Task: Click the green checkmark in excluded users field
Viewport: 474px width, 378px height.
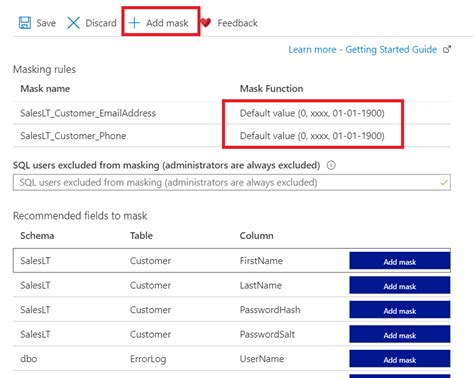Action: pyautogui.click(x=444, y=182)
